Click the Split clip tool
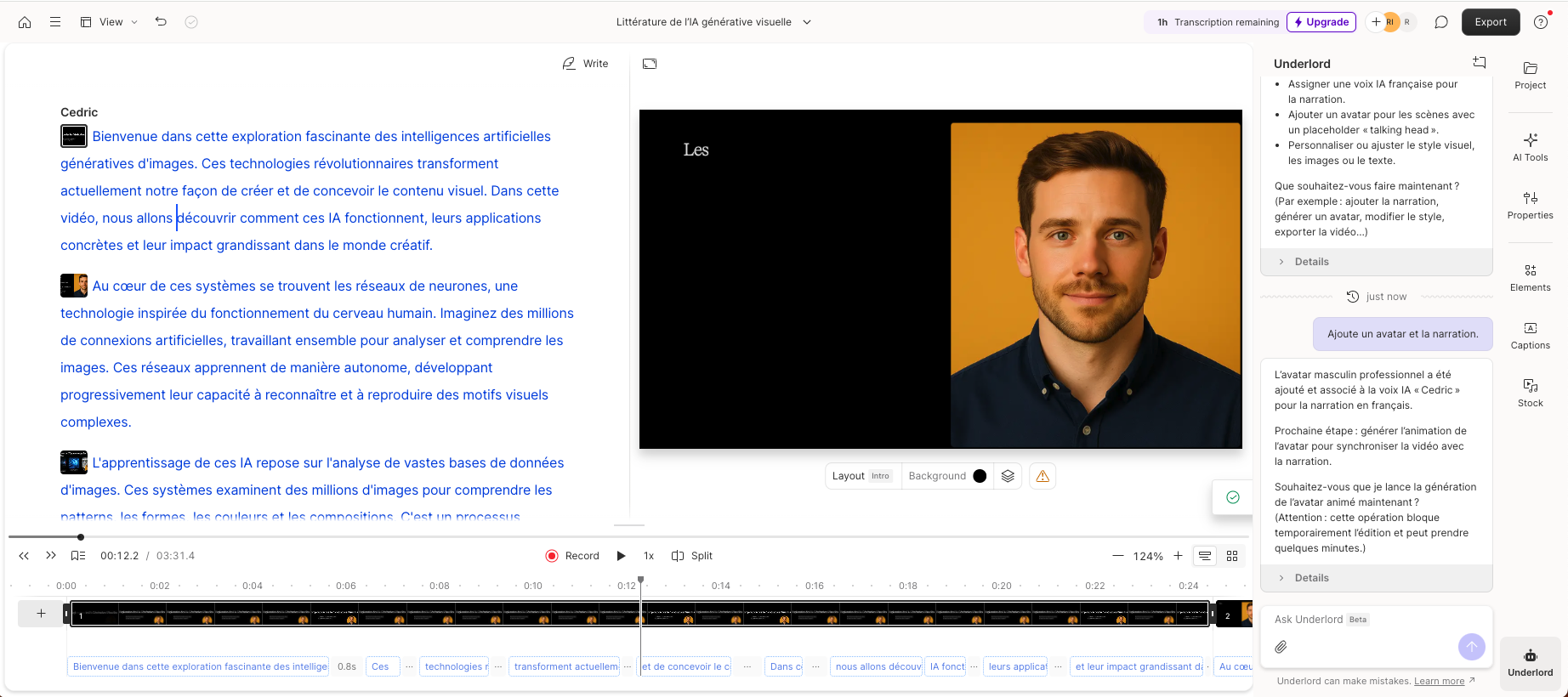The image size is (1568, 697). [692, 556]
